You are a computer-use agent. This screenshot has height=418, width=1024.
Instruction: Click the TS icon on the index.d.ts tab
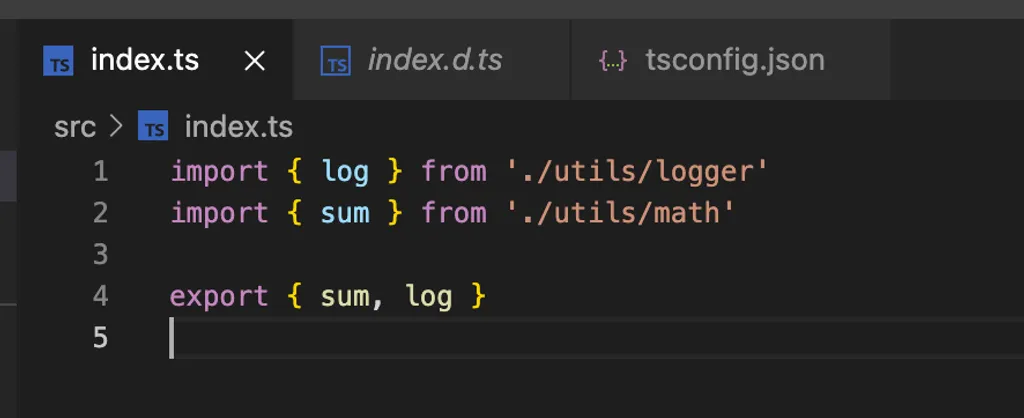pyautogui.click(x=335, y=62)
